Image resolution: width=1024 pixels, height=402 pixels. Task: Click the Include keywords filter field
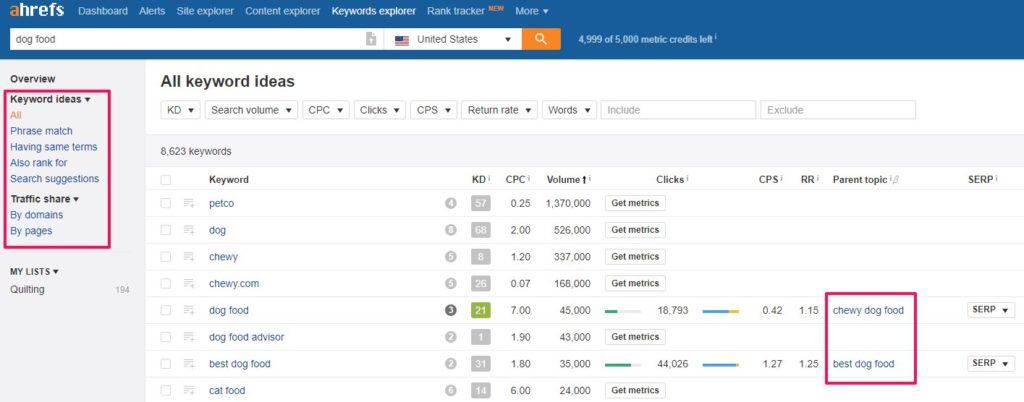679,110
